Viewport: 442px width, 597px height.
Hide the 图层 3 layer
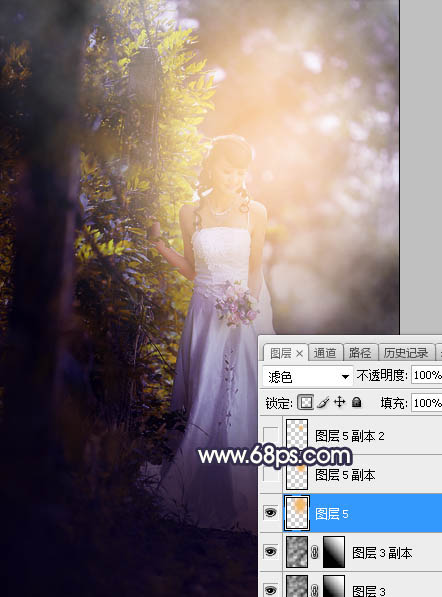[x=271, y=589]
